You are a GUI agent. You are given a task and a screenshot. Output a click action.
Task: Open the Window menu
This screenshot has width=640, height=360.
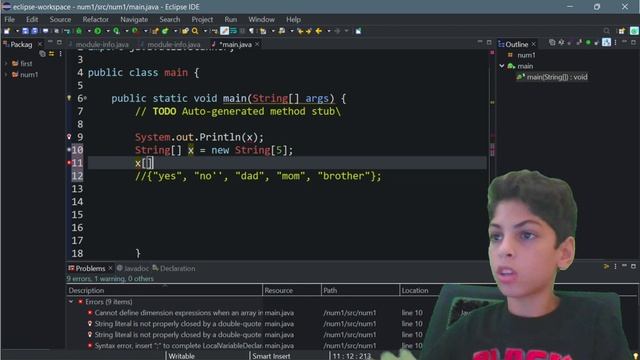261,19
